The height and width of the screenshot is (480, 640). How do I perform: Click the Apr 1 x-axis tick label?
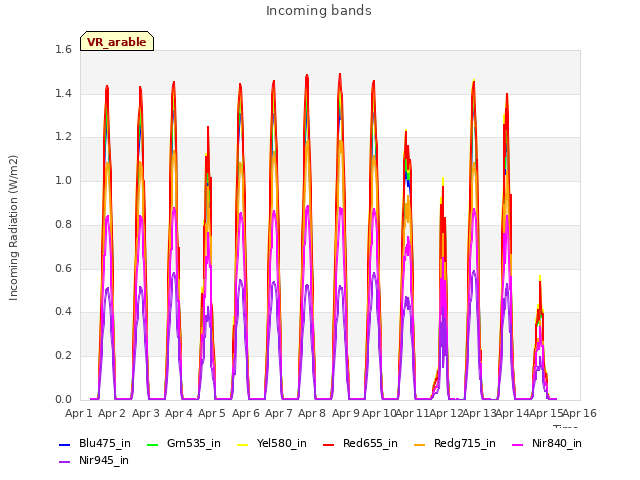(x=79, y=413)
